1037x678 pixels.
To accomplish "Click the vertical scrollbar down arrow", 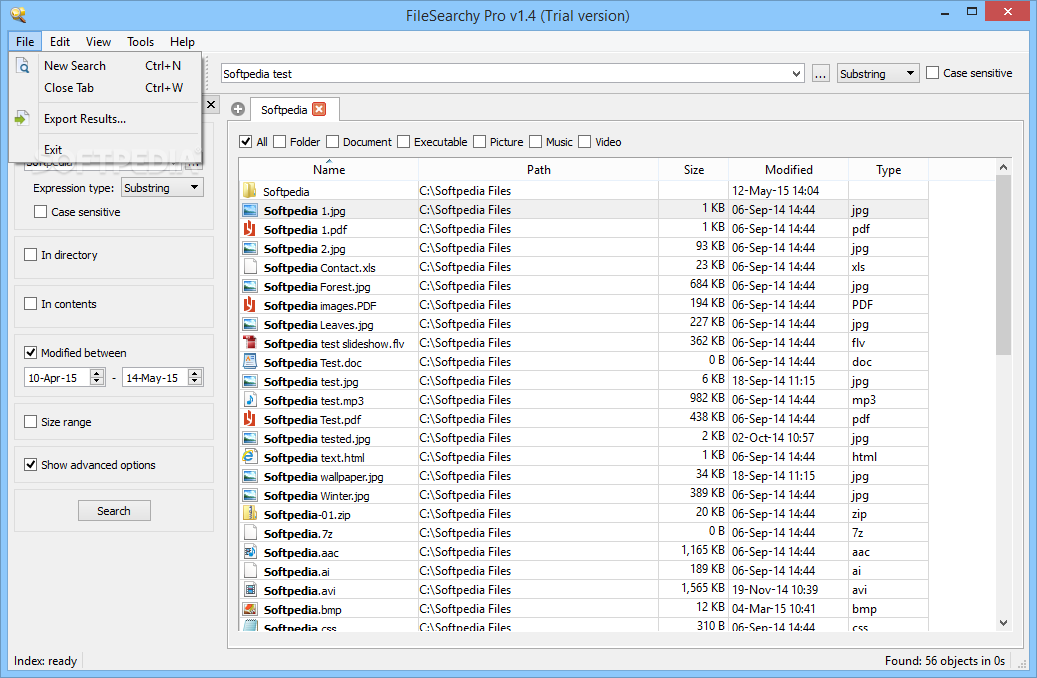I will pyautogui.click(x=1003, y=622).
